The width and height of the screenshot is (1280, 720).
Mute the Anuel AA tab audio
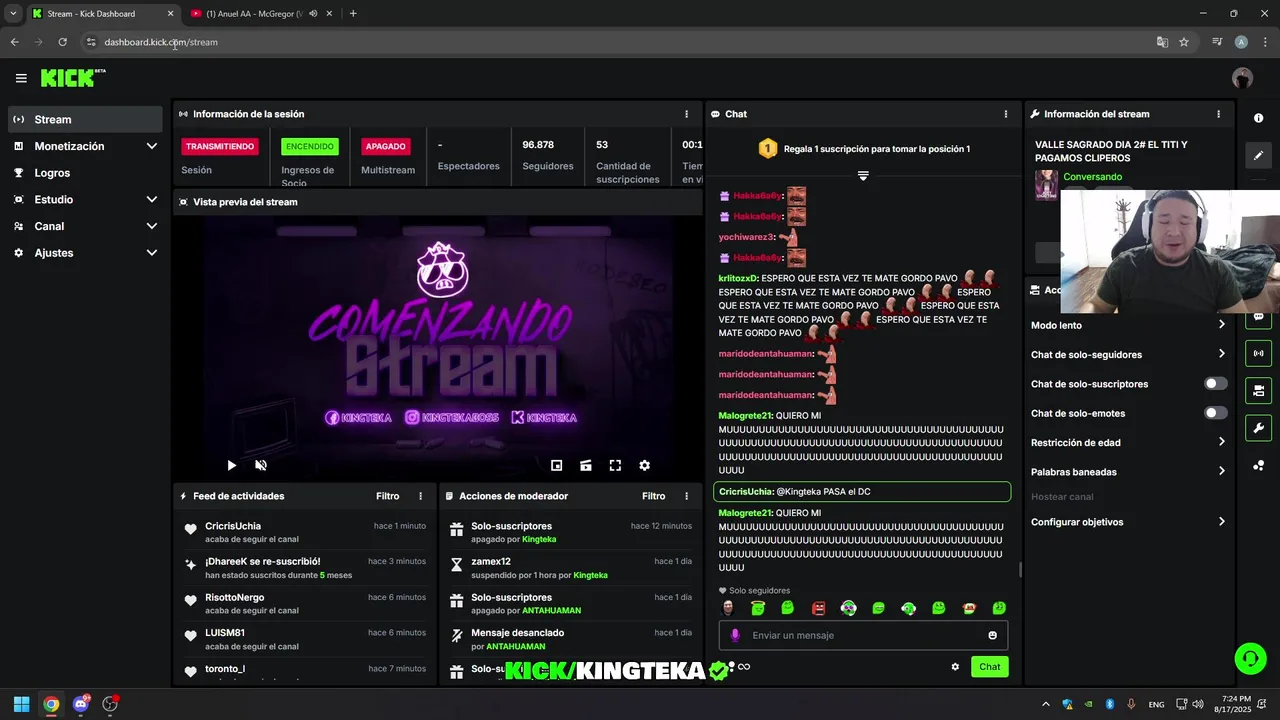[x=313, y=14]
